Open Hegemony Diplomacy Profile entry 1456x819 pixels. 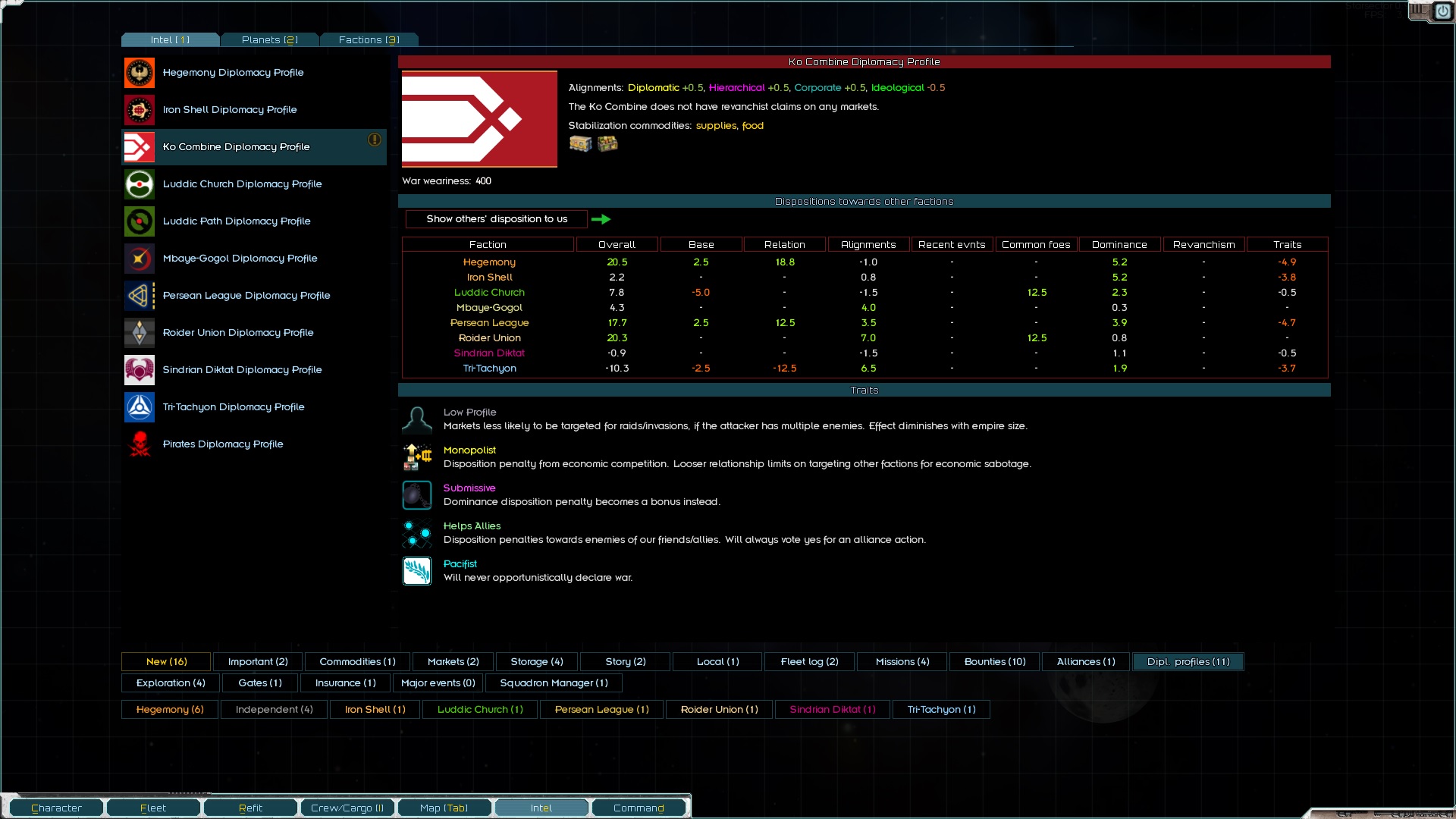(x=254, y=73)
